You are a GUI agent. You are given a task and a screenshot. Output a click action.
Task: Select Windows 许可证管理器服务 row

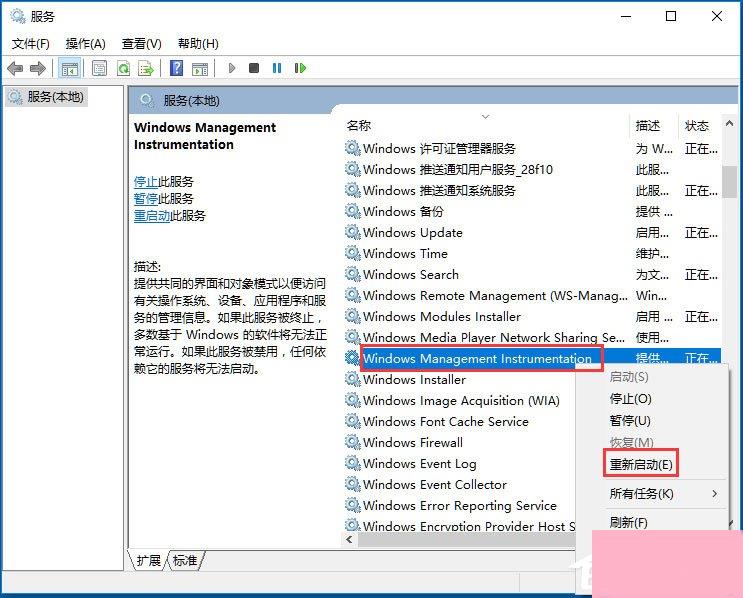click(x=532, y=149)
